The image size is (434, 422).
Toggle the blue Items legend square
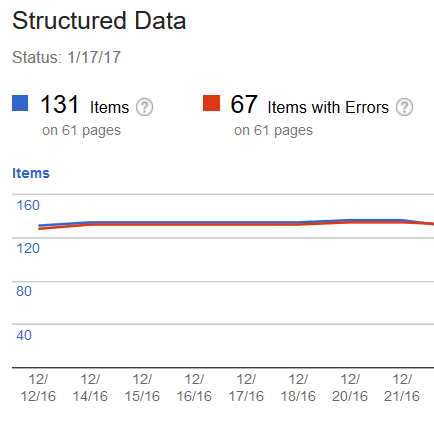[20, 103]
